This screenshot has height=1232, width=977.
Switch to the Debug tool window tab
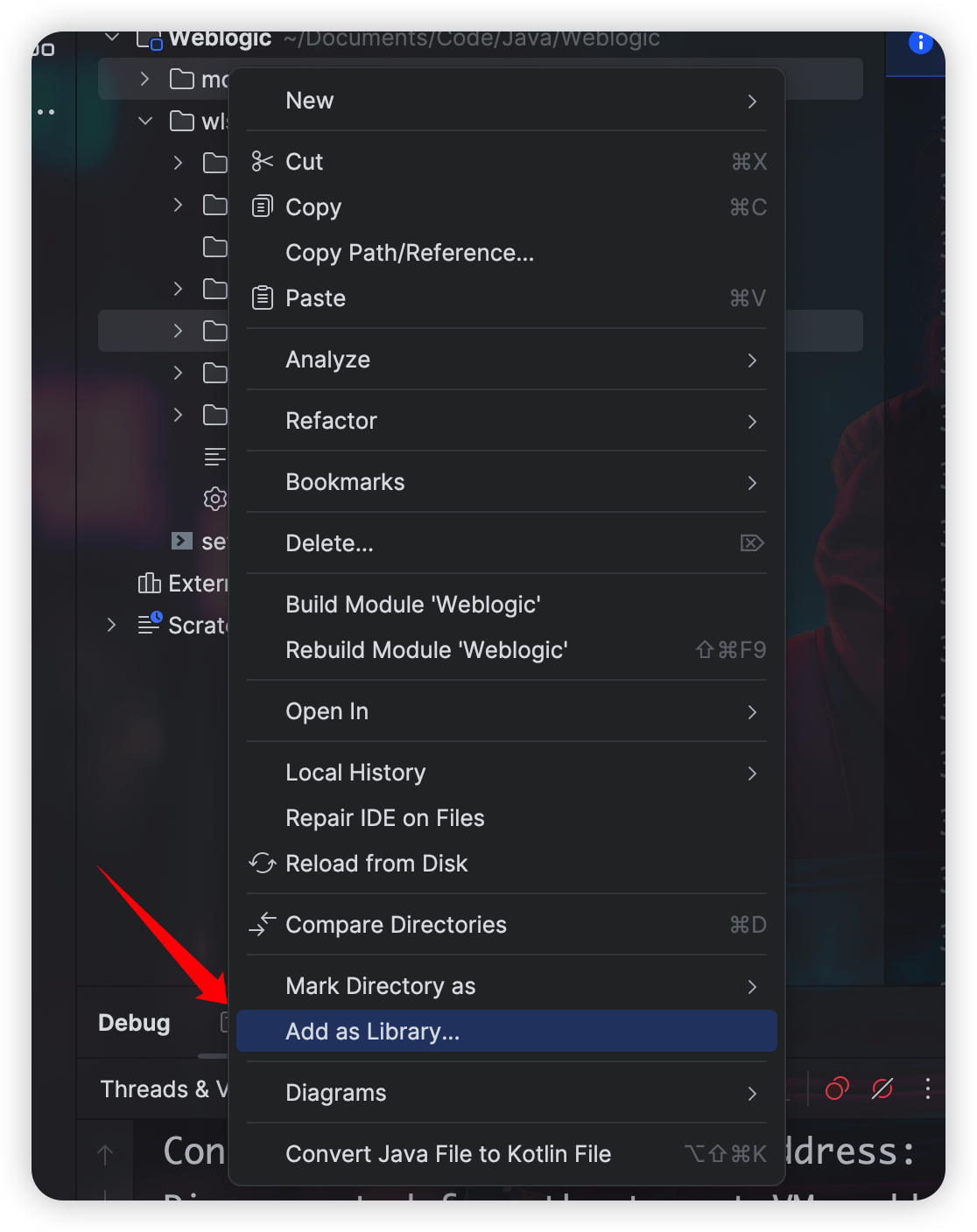click(x=134, y=1023)
